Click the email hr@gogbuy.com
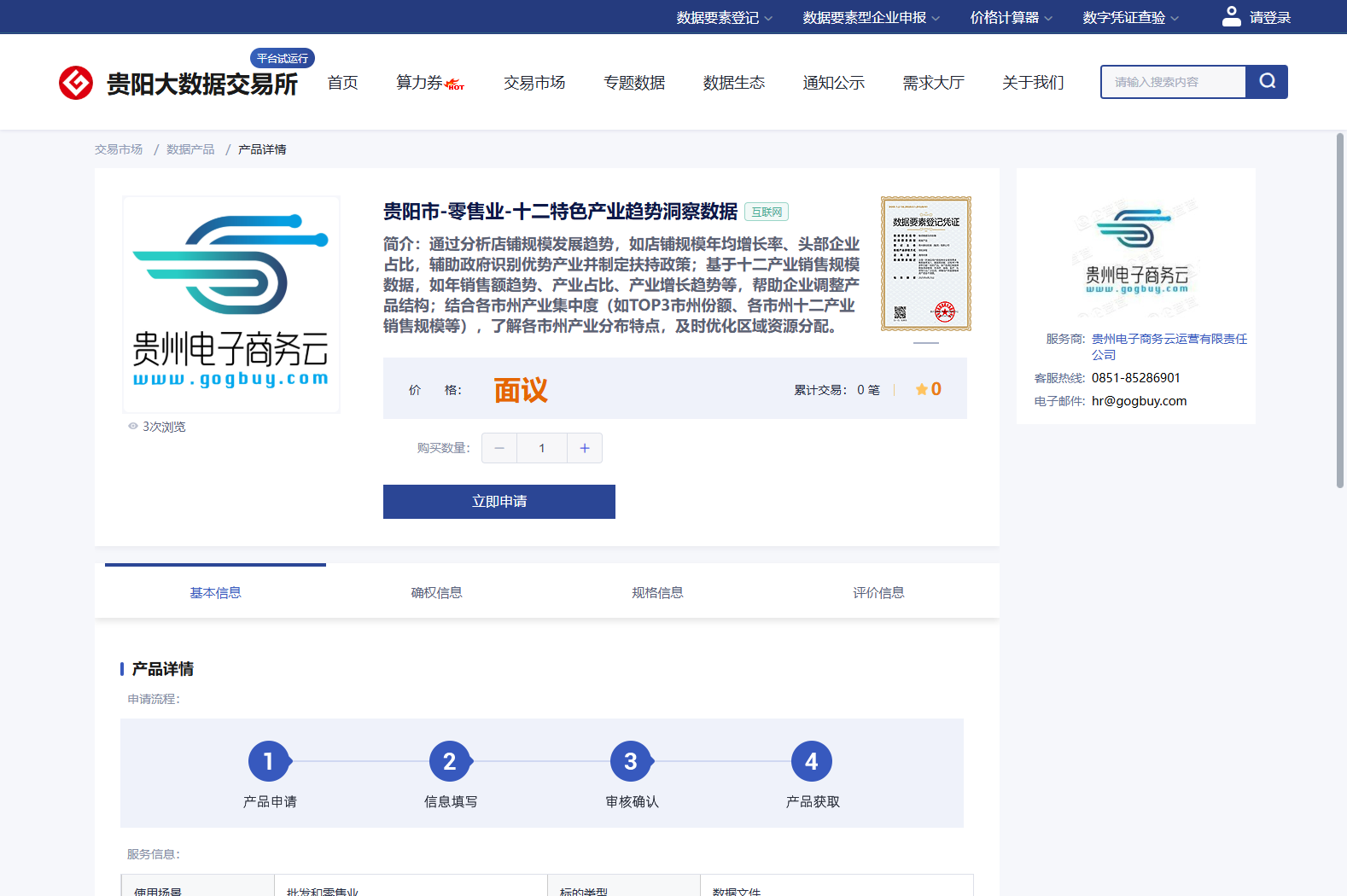1347x896 pixels. point(1140,401)
